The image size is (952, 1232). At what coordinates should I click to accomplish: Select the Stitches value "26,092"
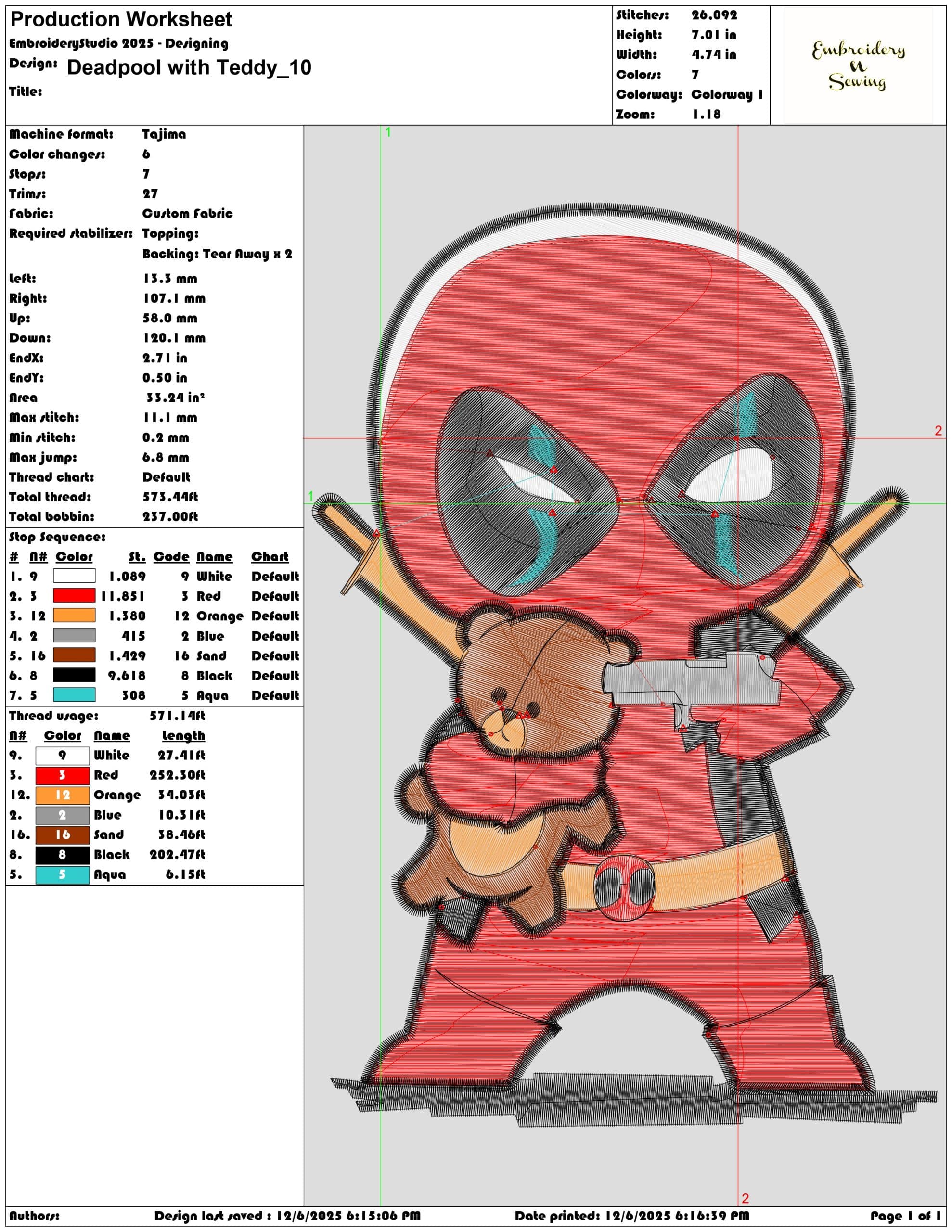714,15
